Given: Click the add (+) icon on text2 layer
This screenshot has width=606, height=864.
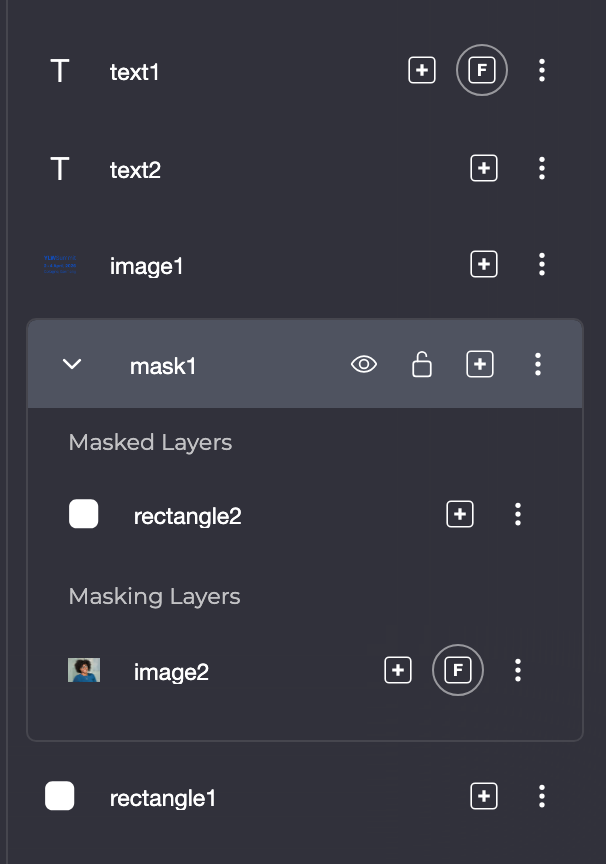Looking at the screenshot, I should (x=484, y=168).
